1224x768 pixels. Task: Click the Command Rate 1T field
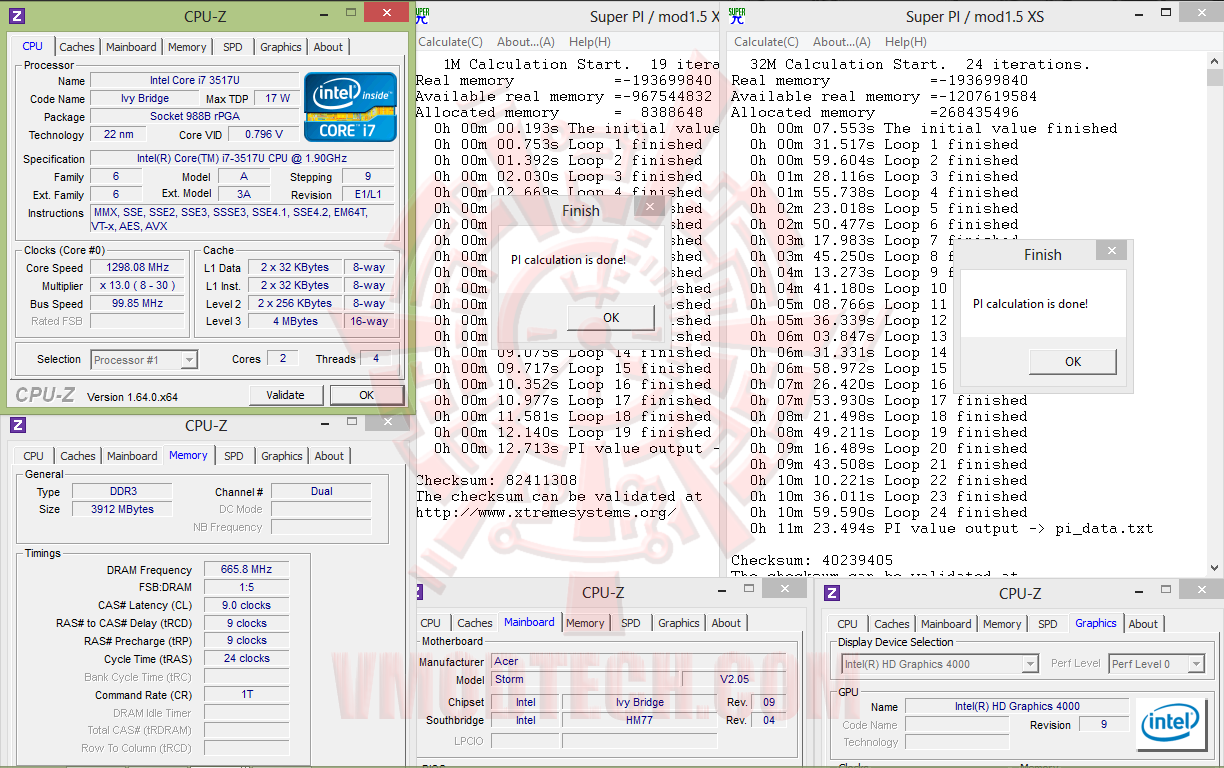coord(246,695)
